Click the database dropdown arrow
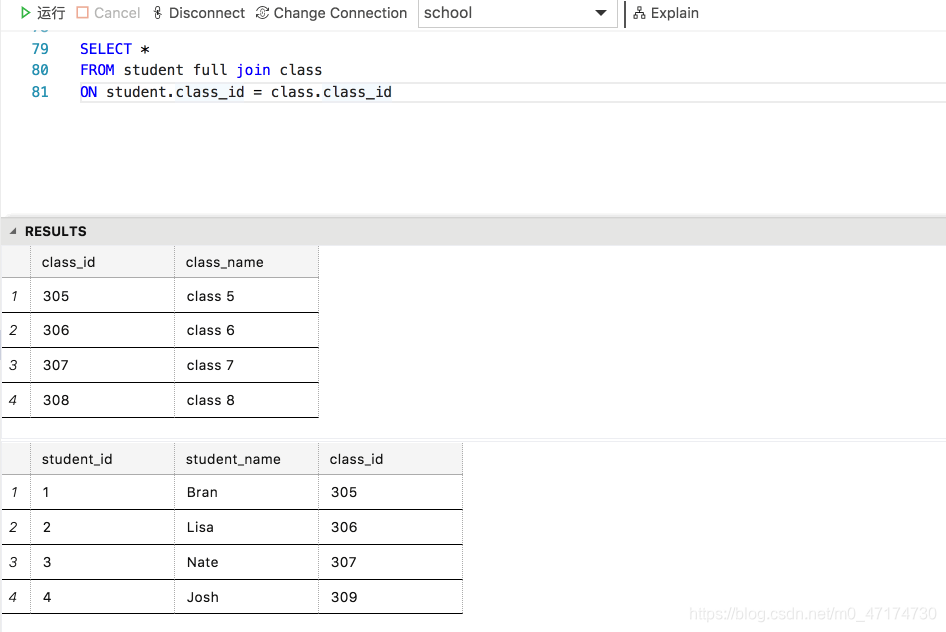The image size is (946, 632). pyautogui.click(x=600, y=13)
